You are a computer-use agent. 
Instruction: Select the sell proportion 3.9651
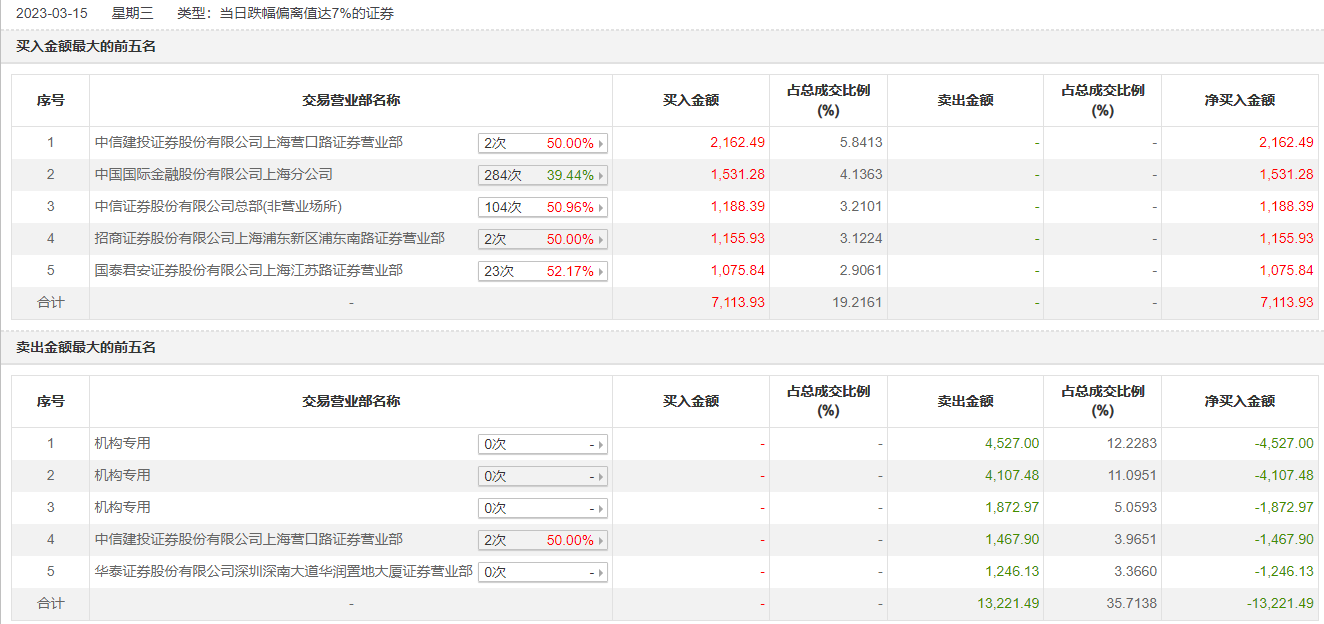click(1134, 540)
